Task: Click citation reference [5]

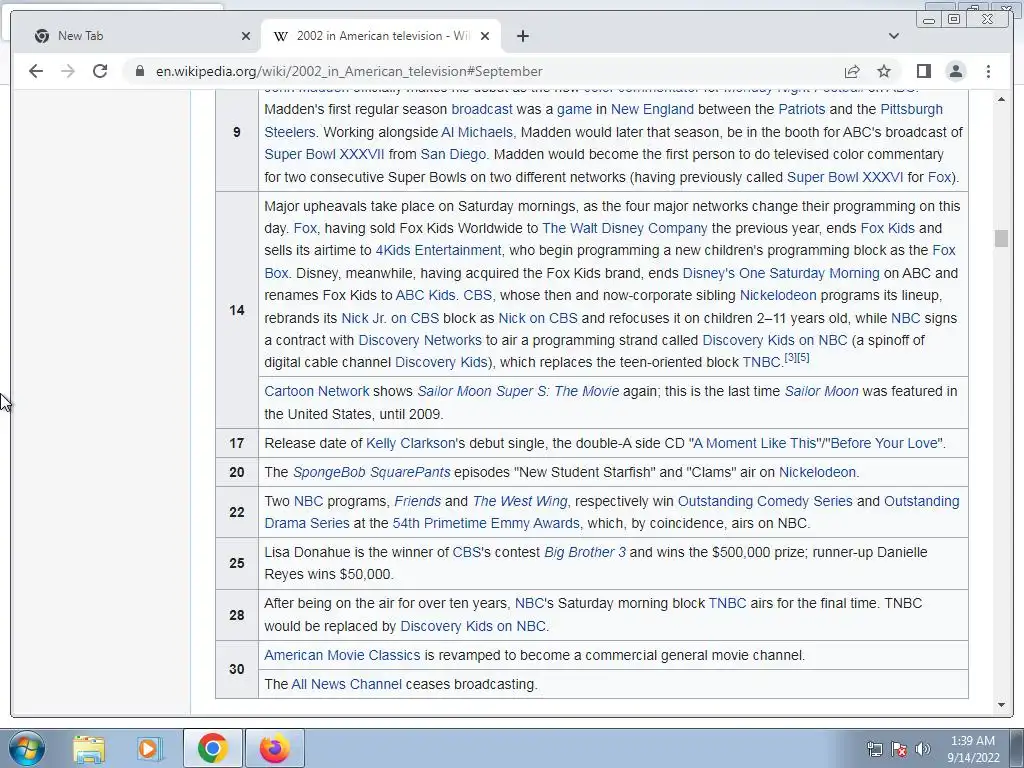Action: click(803, 357)
